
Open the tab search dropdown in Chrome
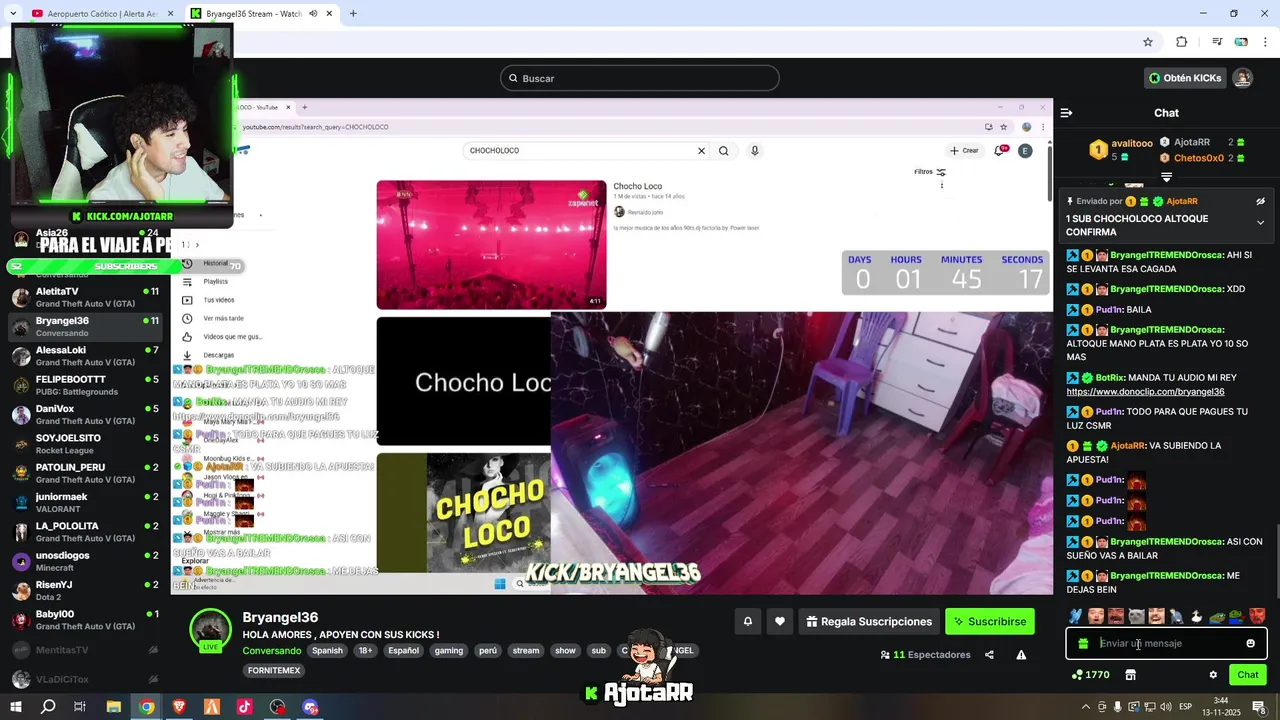[x=12, y=14]
